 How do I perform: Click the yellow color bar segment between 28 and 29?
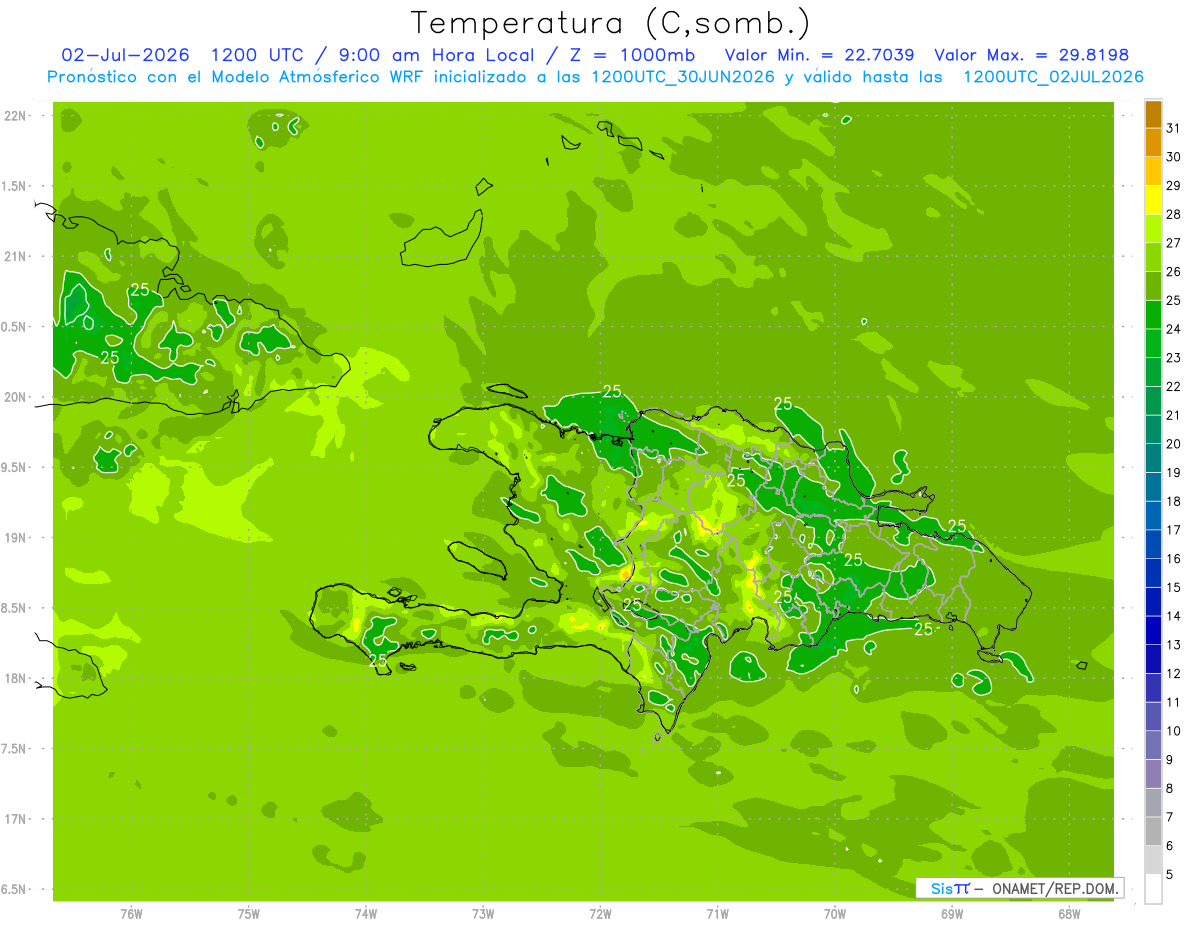pyautogui.click(x=1153, y=200)
